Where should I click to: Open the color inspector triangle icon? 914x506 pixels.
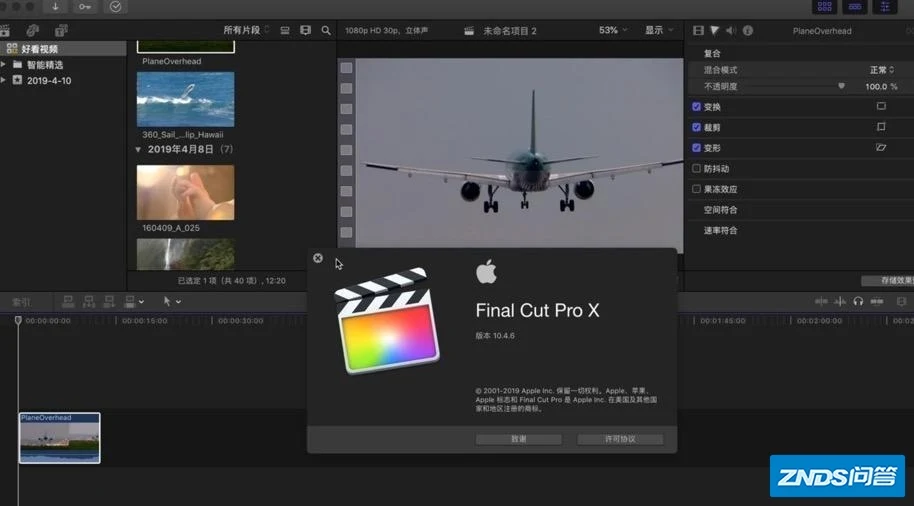pyautogui.click(x=715, y=30)
